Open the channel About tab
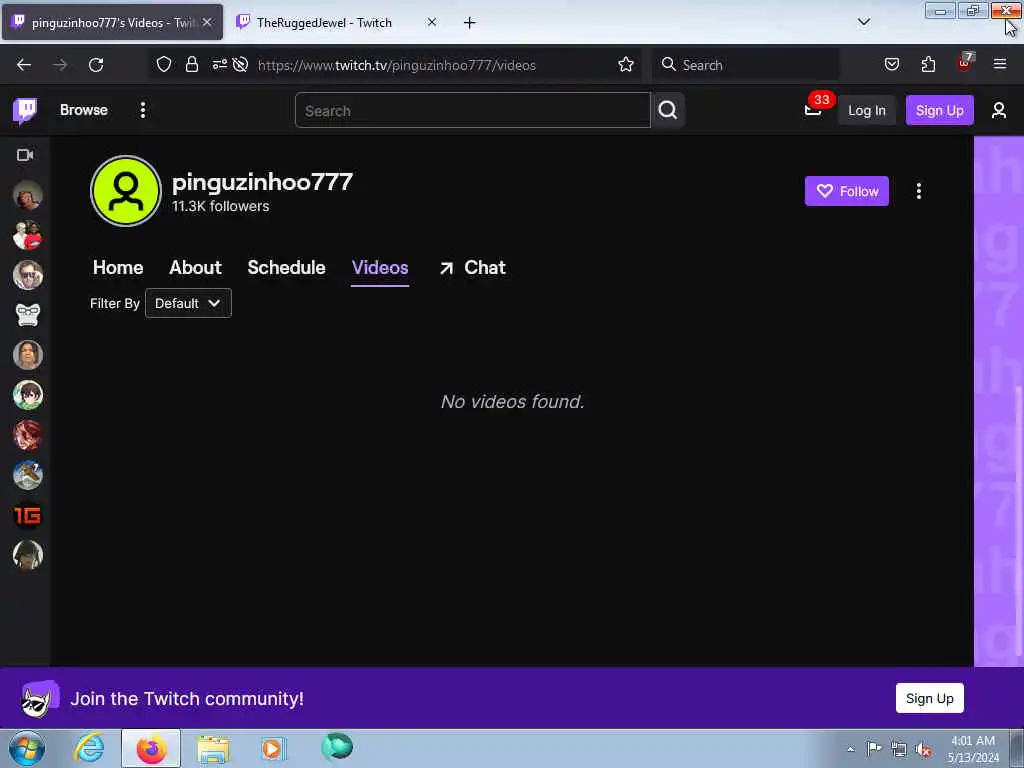This screenshot has height=768, width=1024. click(x=195, y=268)
